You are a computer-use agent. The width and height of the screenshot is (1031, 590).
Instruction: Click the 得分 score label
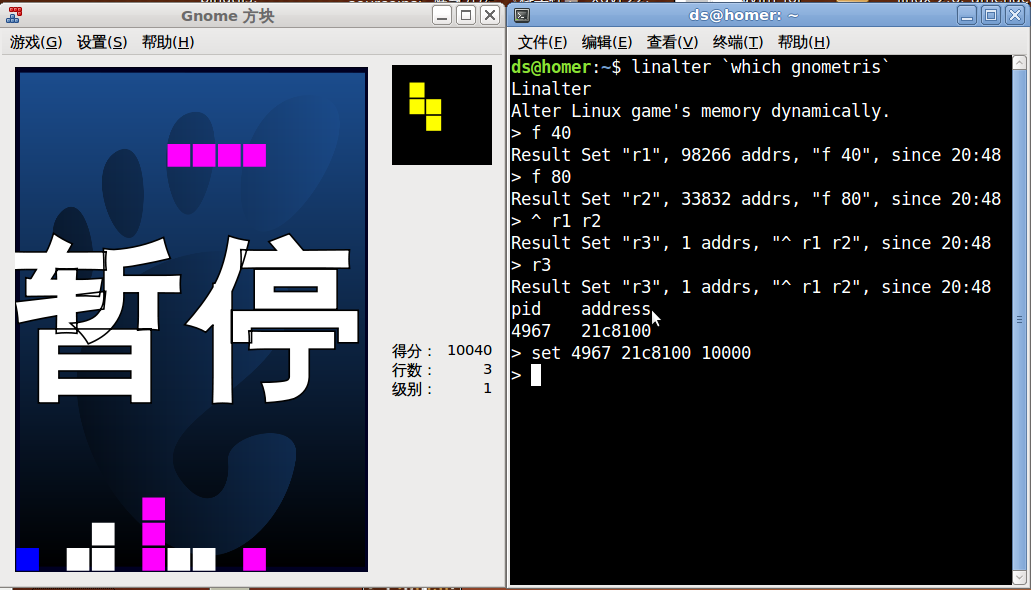coord(414,351)
